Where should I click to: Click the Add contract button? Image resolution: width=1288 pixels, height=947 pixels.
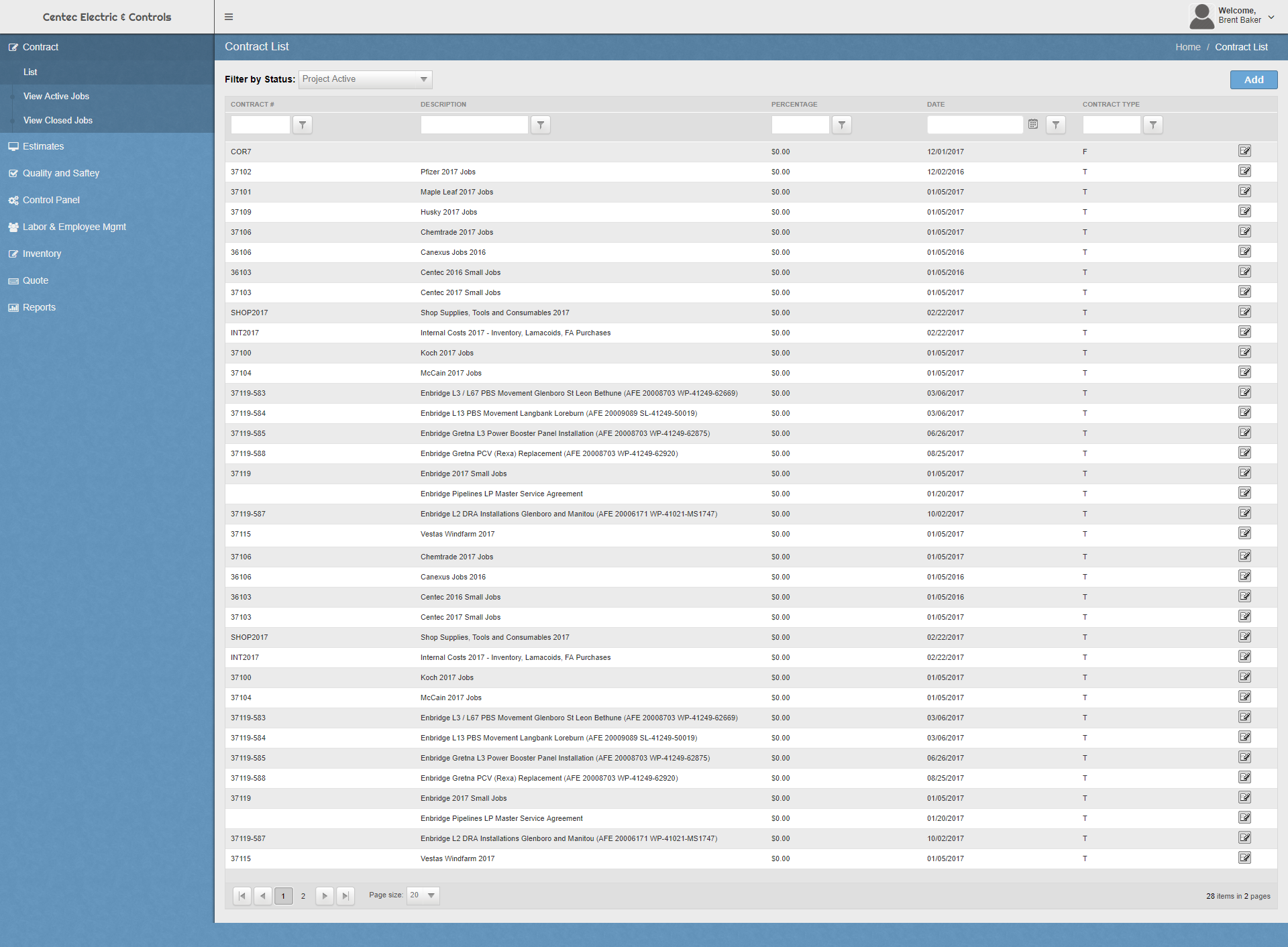(x=1253, y=80)
